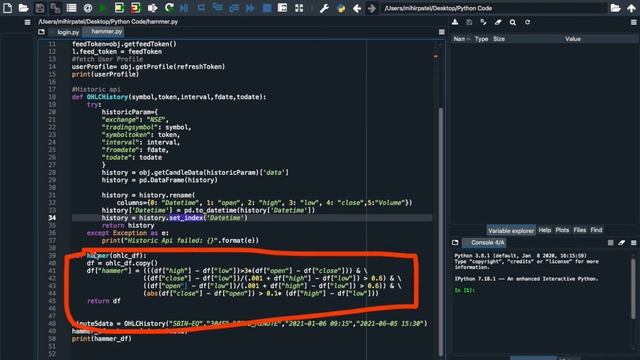
Task: Browse tabs in the console pane
Action: pyautogui.click(x=455, y=242)
